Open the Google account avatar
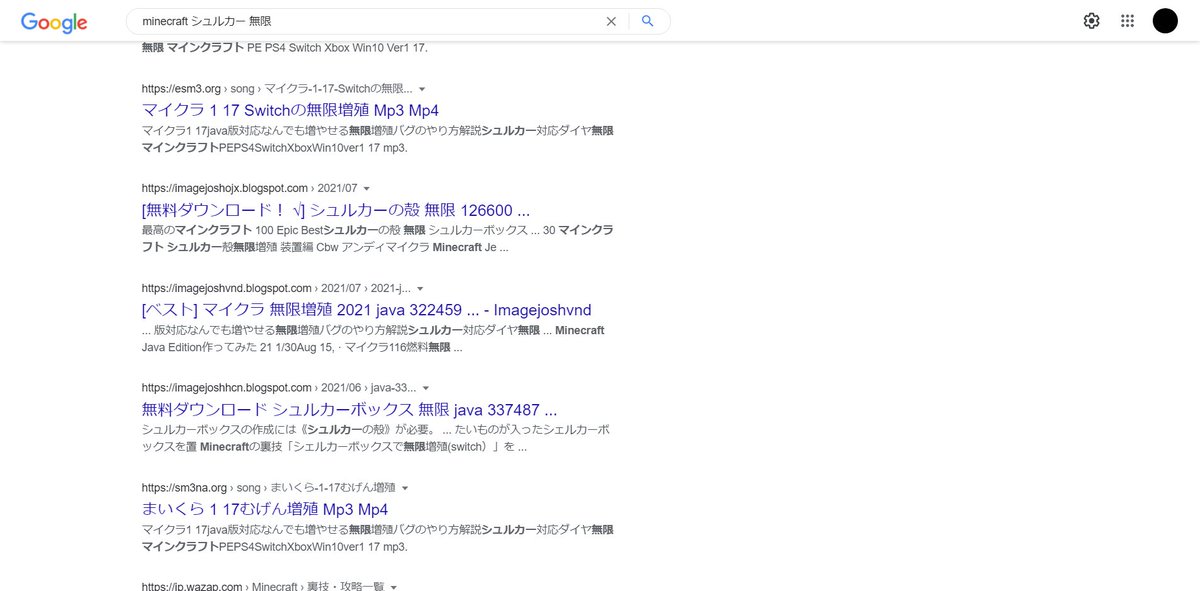This screenshot has height=591, width=1200. (1165, 21)
